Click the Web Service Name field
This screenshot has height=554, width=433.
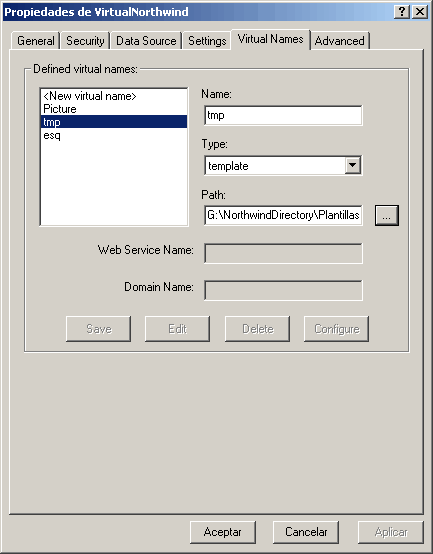283,253
